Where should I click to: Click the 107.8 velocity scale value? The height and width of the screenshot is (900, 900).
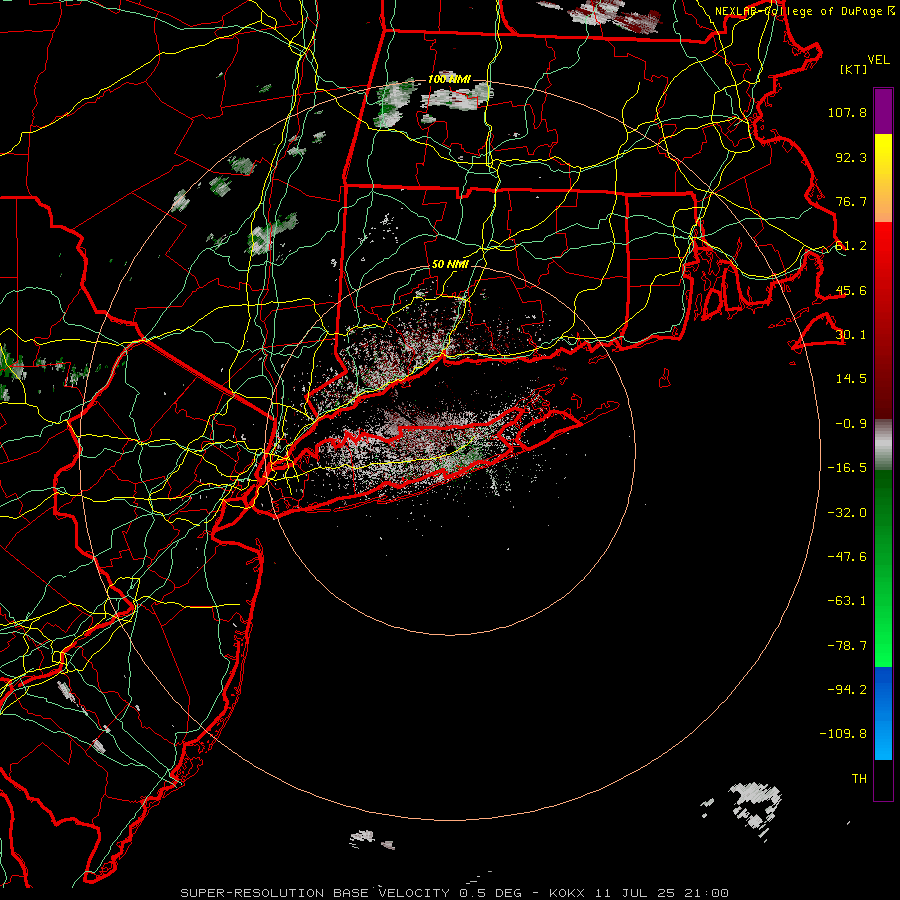[847, 112]
